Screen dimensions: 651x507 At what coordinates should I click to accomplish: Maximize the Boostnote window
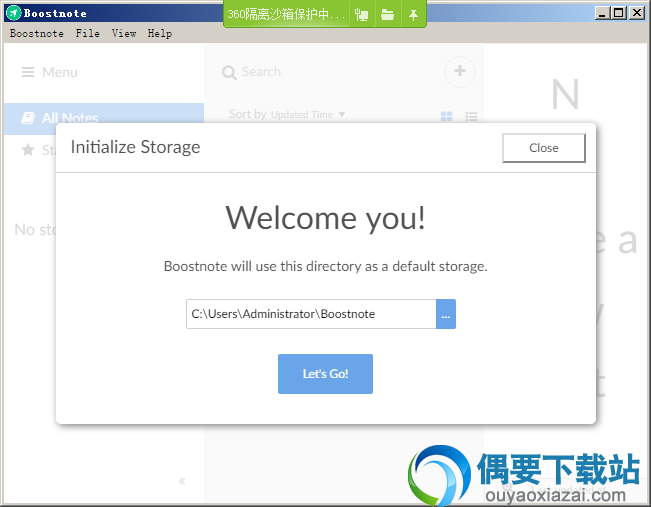click(619, 13)
